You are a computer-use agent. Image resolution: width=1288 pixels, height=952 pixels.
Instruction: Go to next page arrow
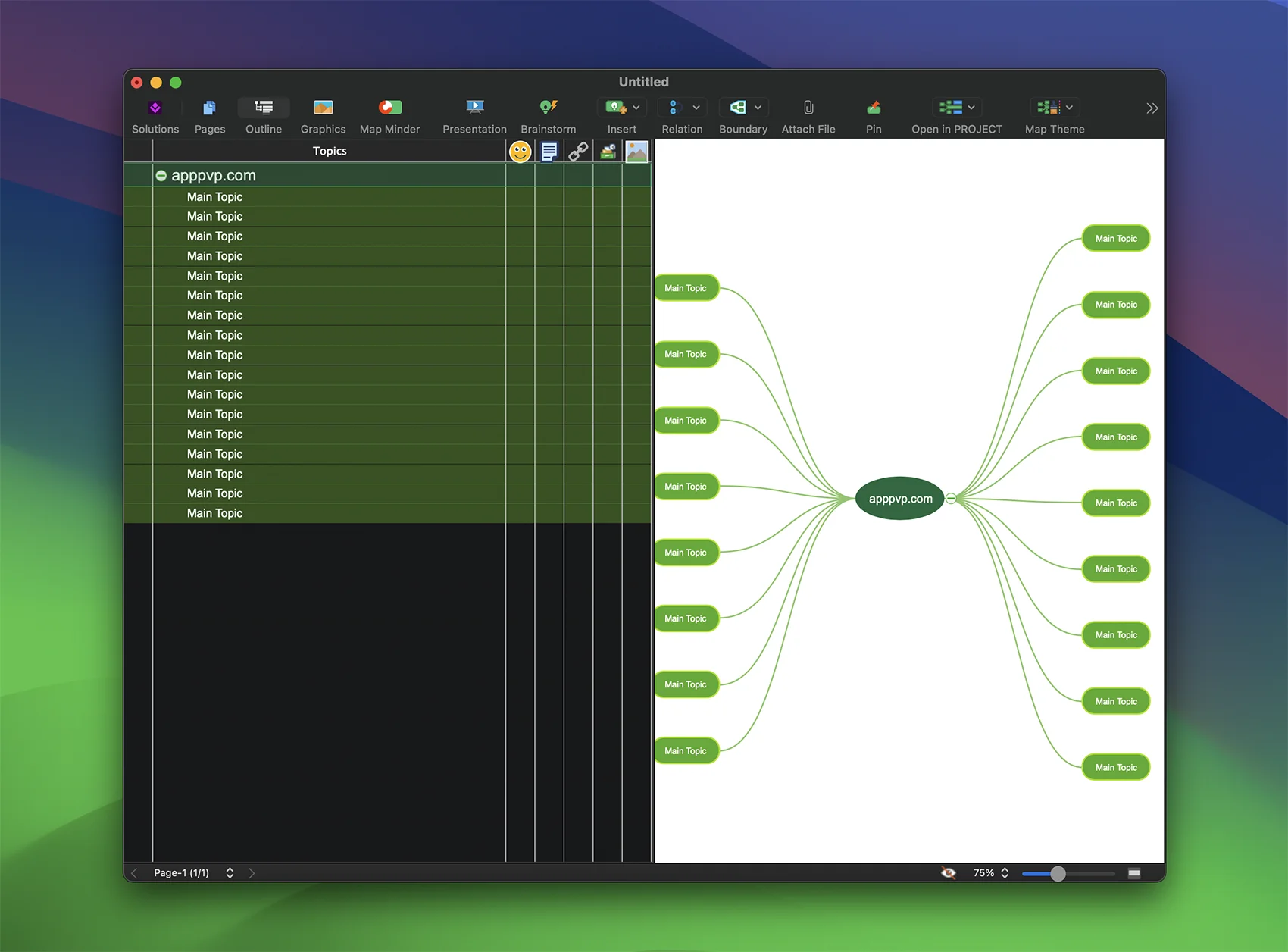252,873
